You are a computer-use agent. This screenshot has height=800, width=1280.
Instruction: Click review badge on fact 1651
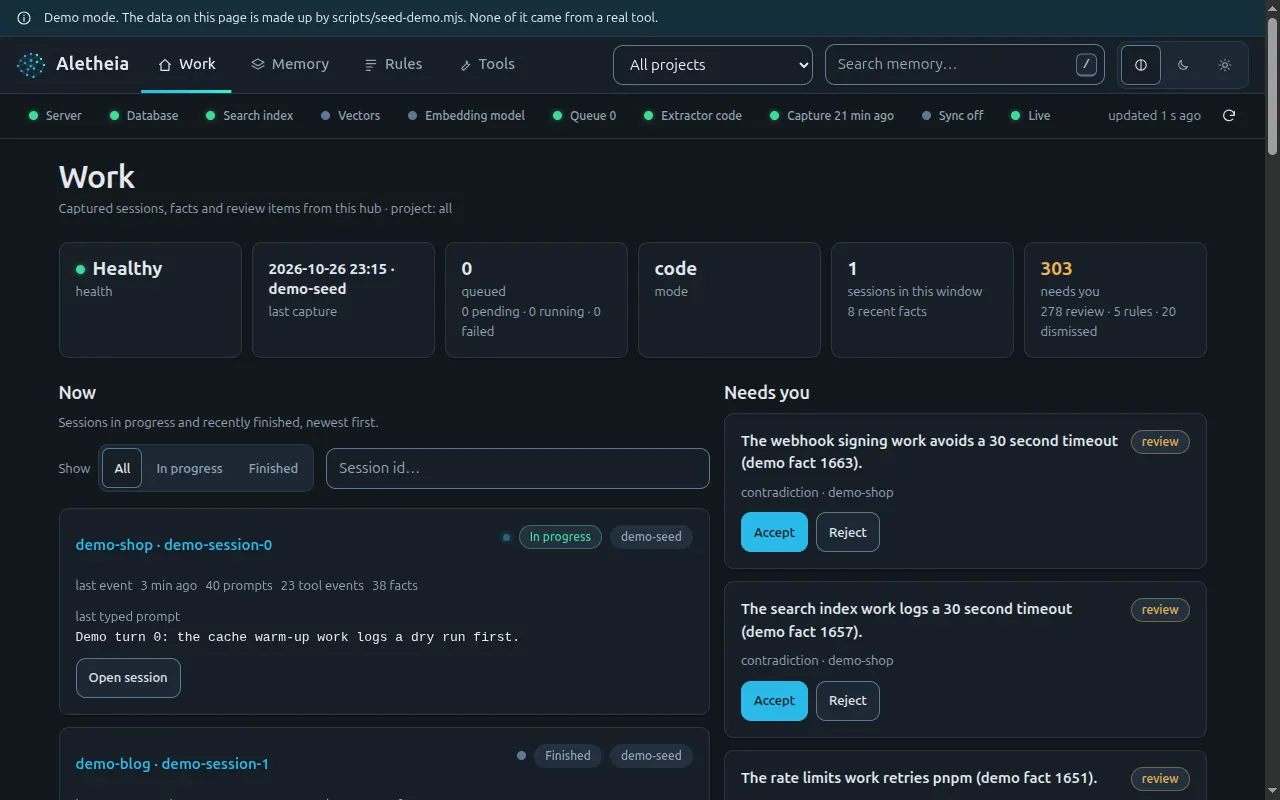click(1160, 779)
